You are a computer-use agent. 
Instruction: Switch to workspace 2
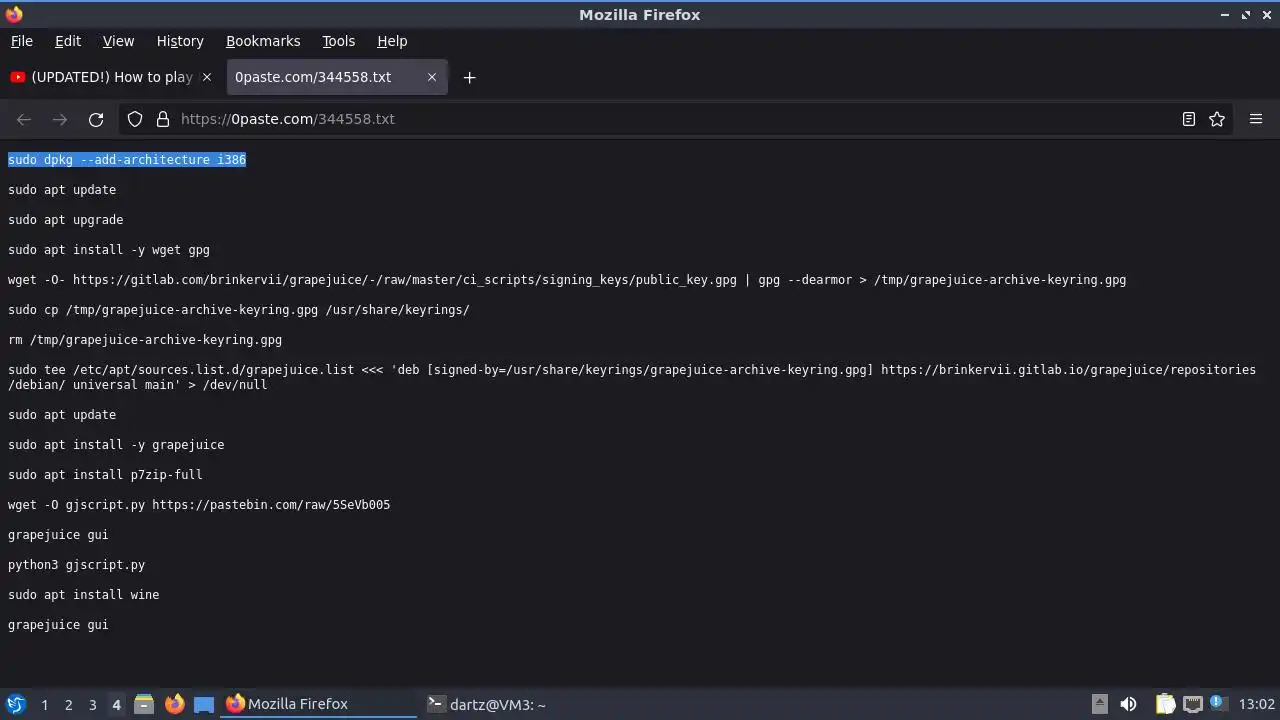[68, 705]
